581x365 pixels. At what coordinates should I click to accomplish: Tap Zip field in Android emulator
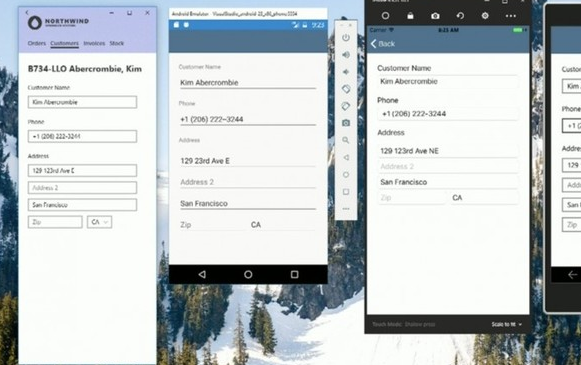pos(212,225)
